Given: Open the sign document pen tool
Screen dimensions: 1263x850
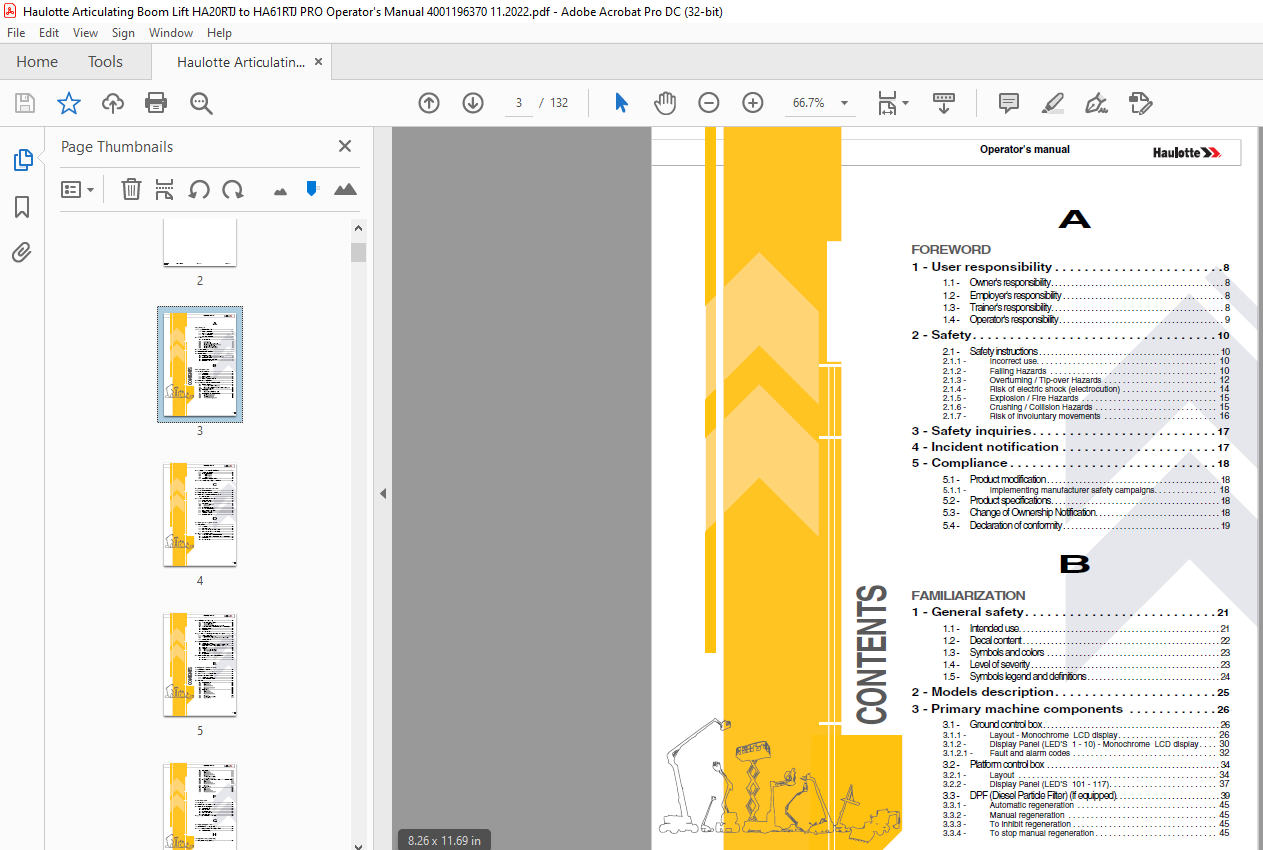Looking at the screenshot, I should [x=1097, y=103].
